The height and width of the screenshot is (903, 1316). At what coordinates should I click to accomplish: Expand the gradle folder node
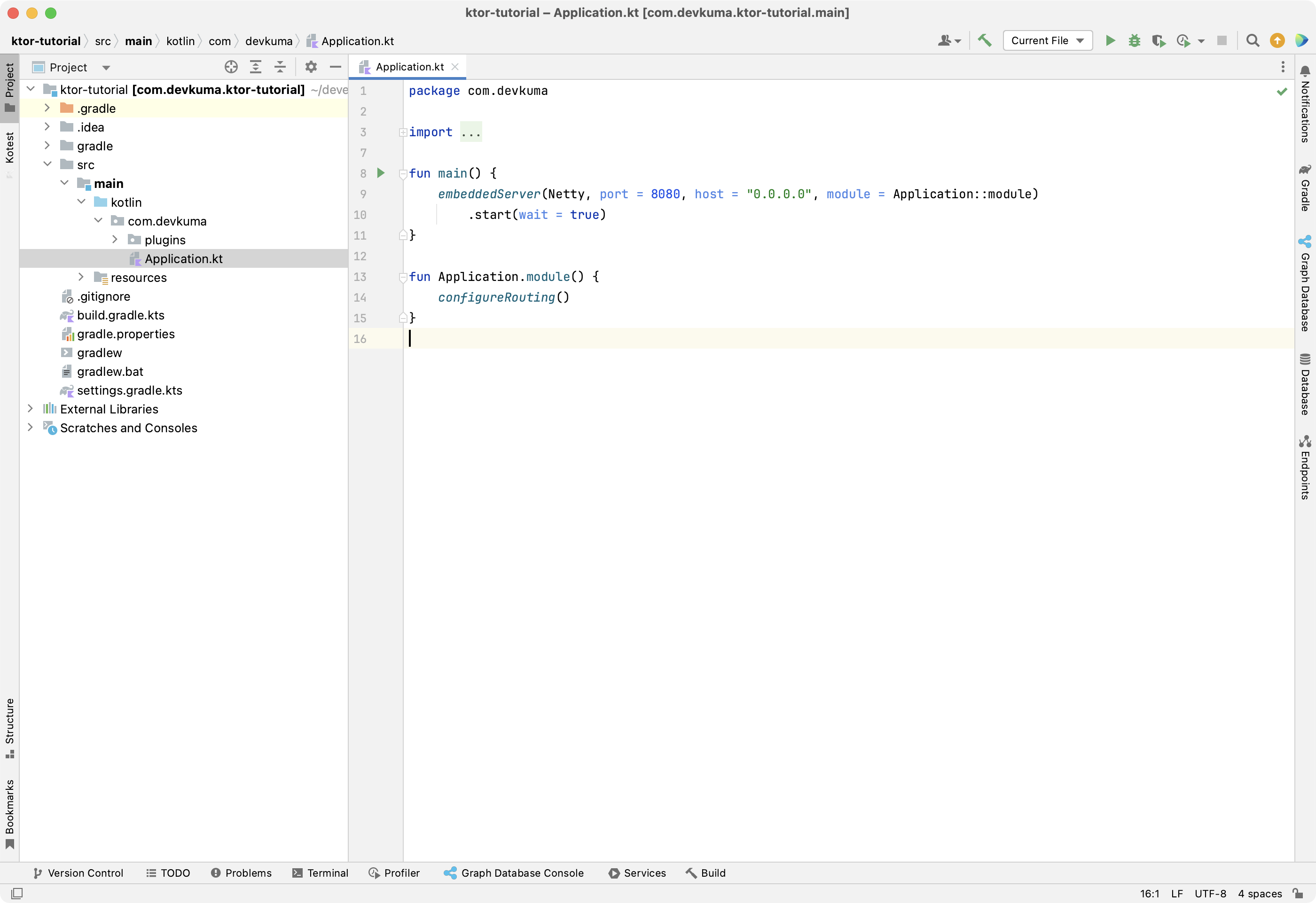[x=47, y=146]
